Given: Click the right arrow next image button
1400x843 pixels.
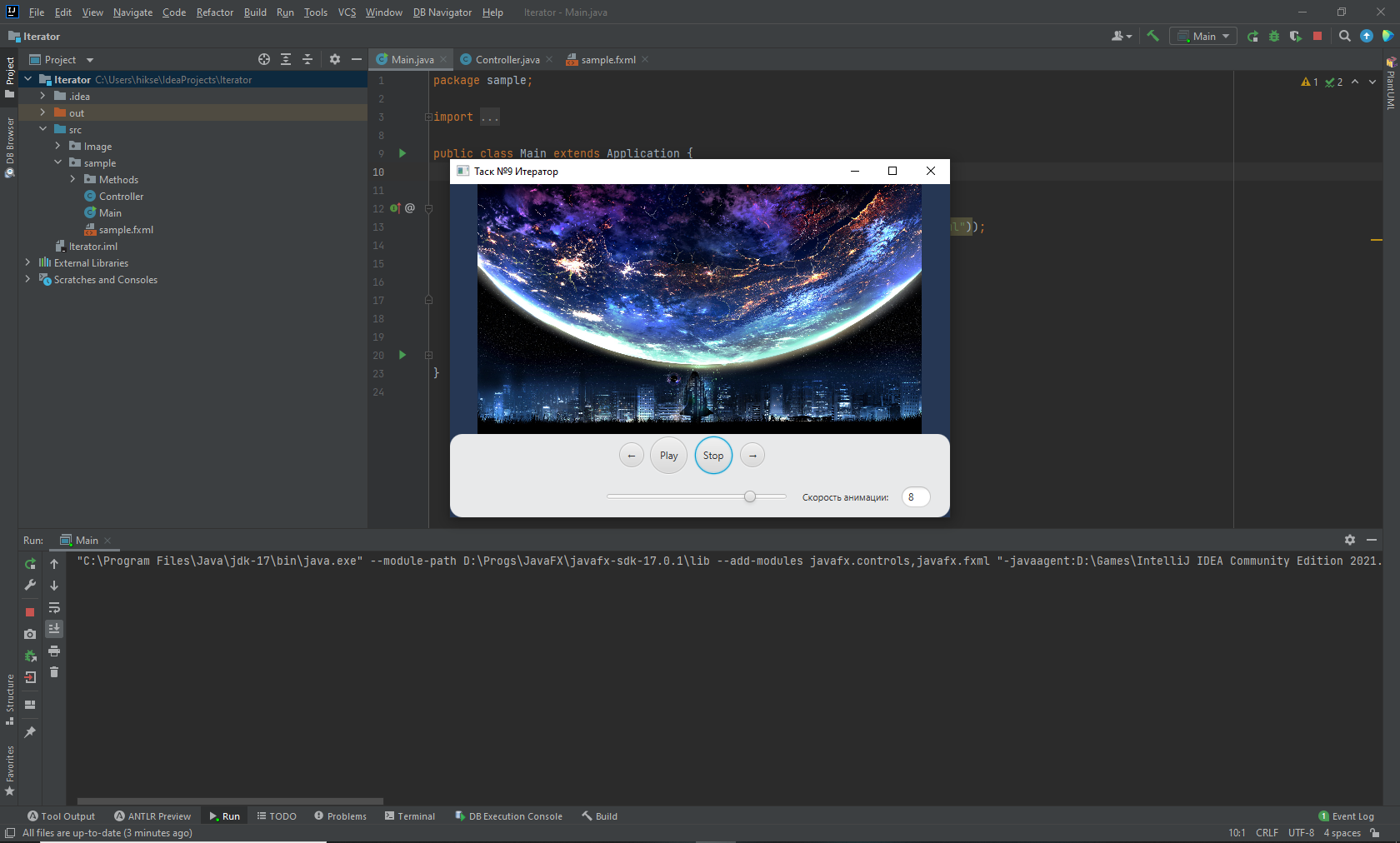Looking at the screenshot, I should click(x=752, y=456).
